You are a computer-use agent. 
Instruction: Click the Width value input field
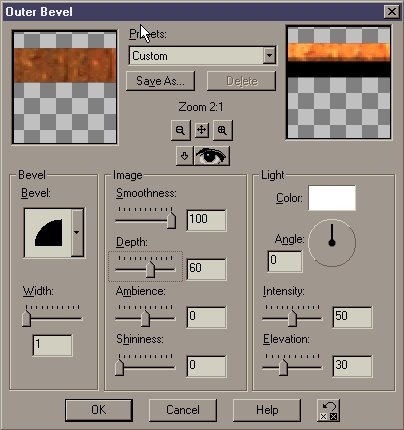[x=52, y=345]
